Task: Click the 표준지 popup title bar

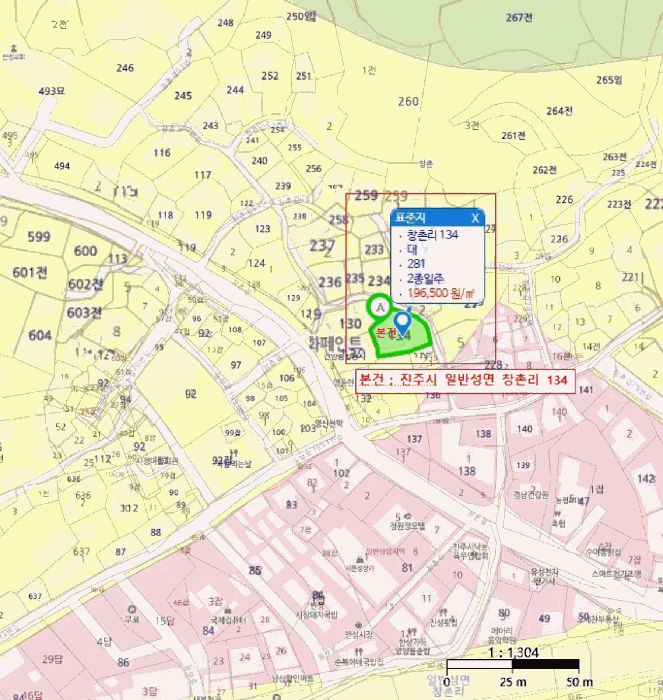Action: click(x=438, y=218)
